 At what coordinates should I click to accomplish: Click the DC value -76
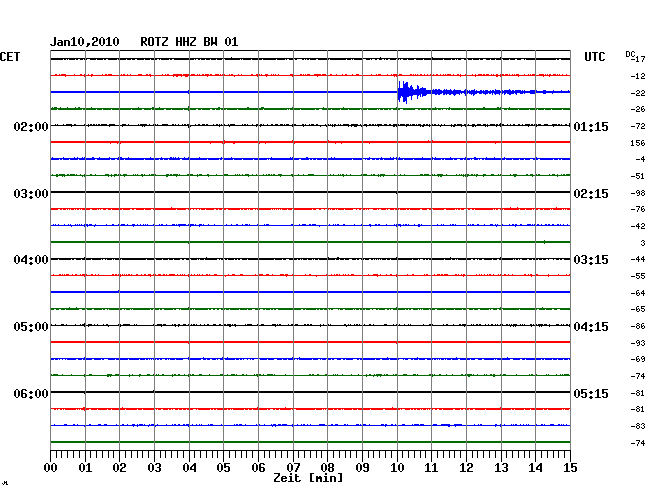pyautogui.click(x=638, y=209)
